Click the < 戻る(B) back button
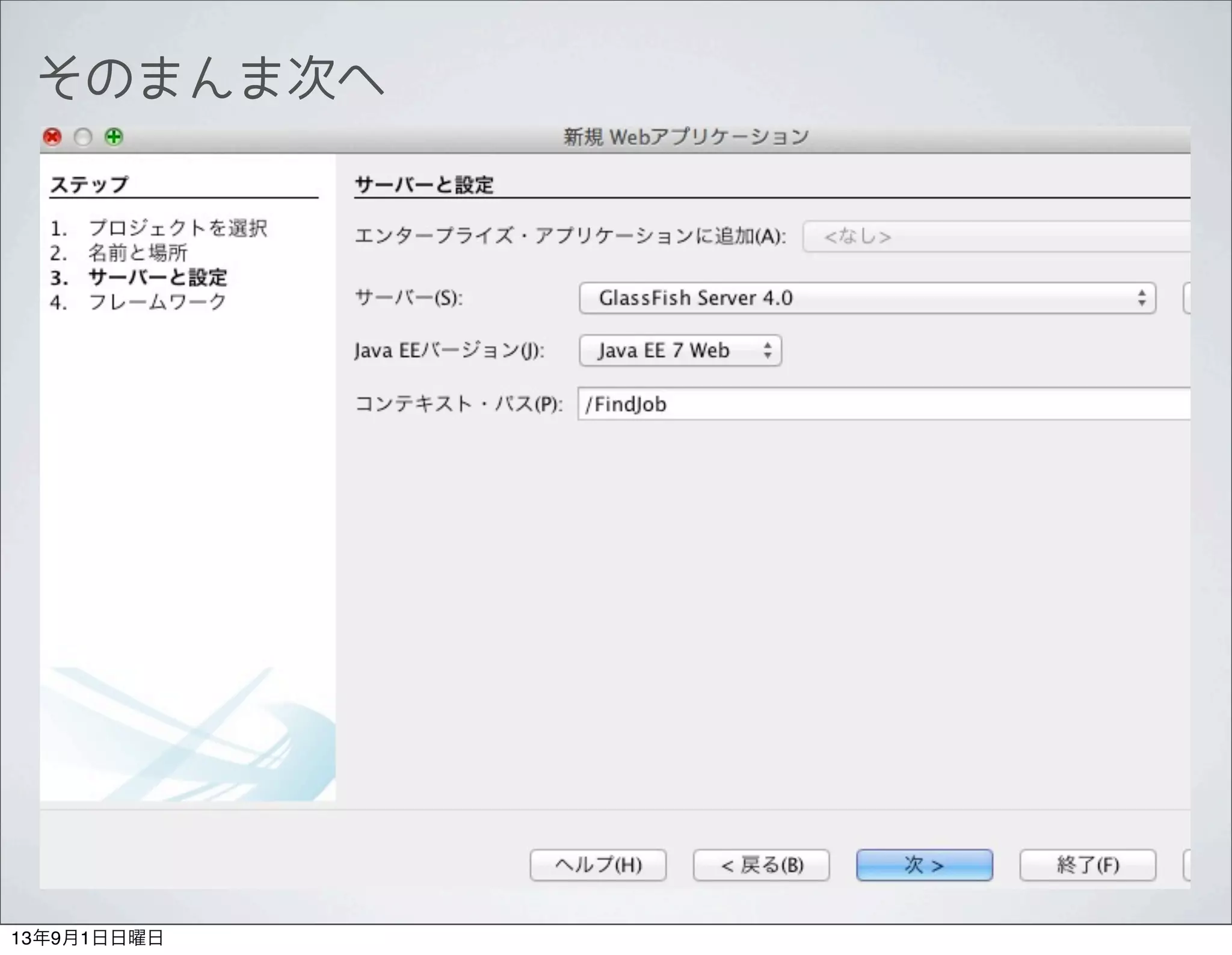The height and width of the screenshot is (955, 1232). [761, 865]
